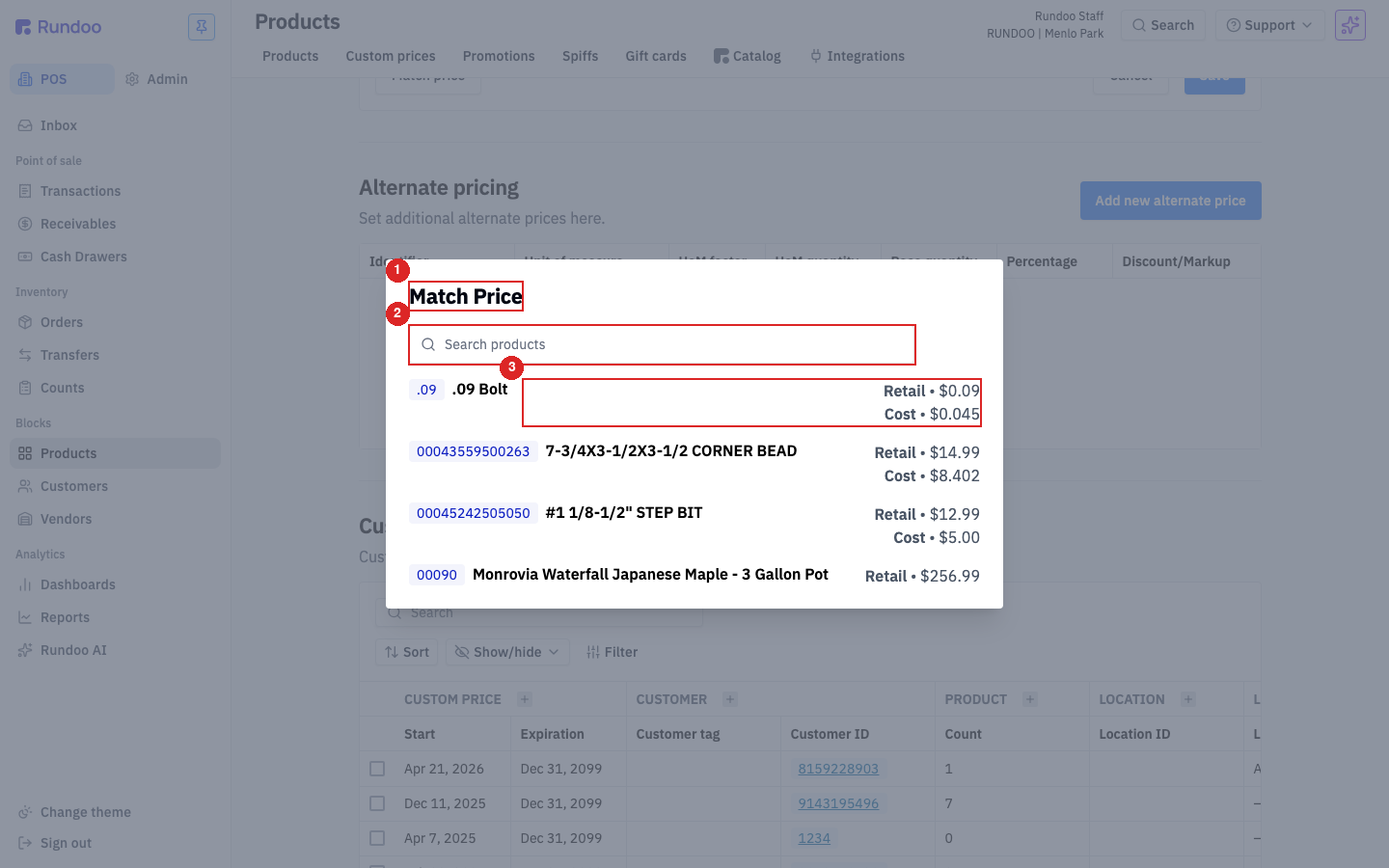Click the Sort button
Image resolution: width=1389 pixels, height=868 pixels.
point(406,652)
